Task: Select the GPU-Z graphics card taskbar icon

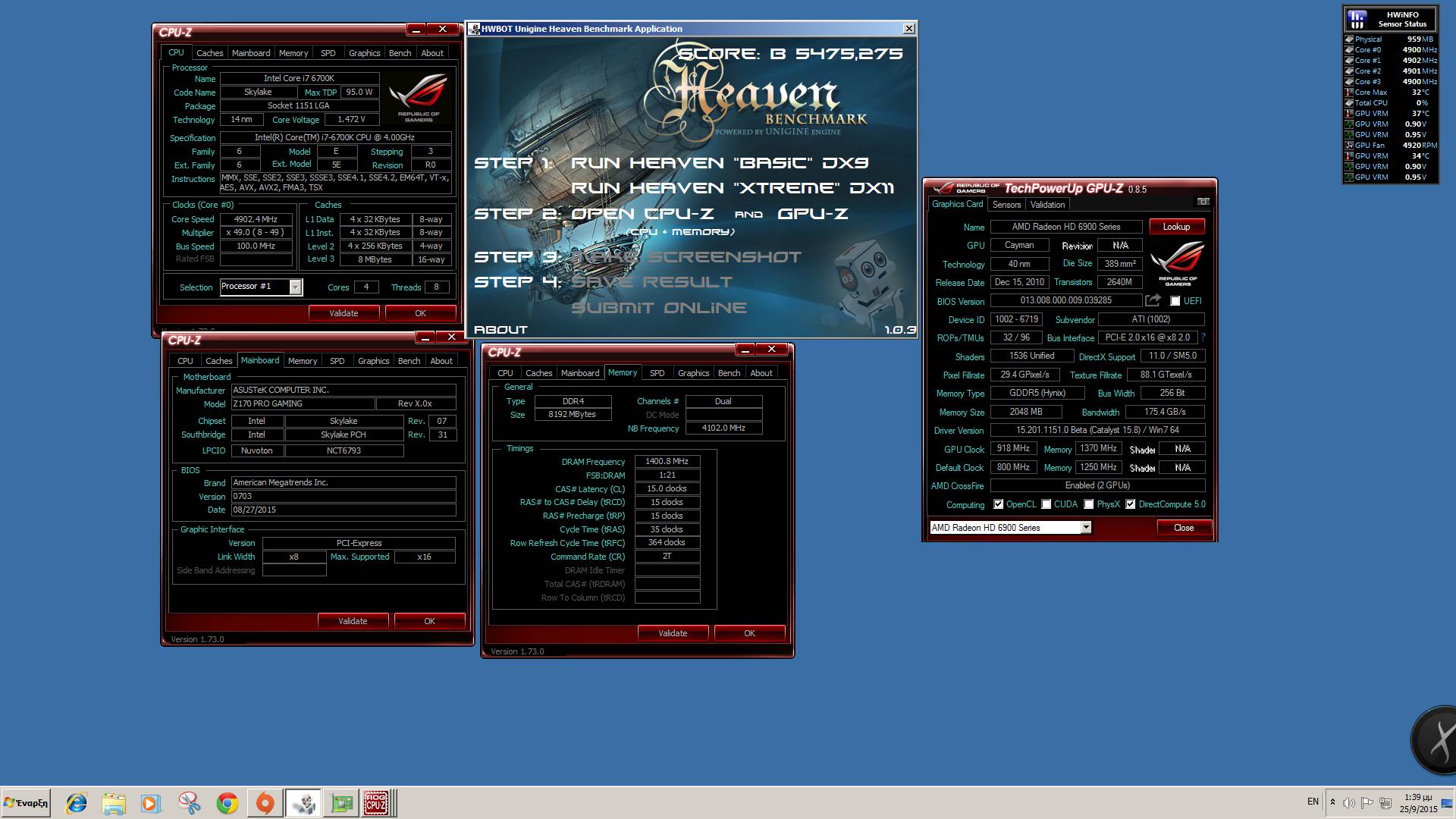Action: (x=340, y=803)
